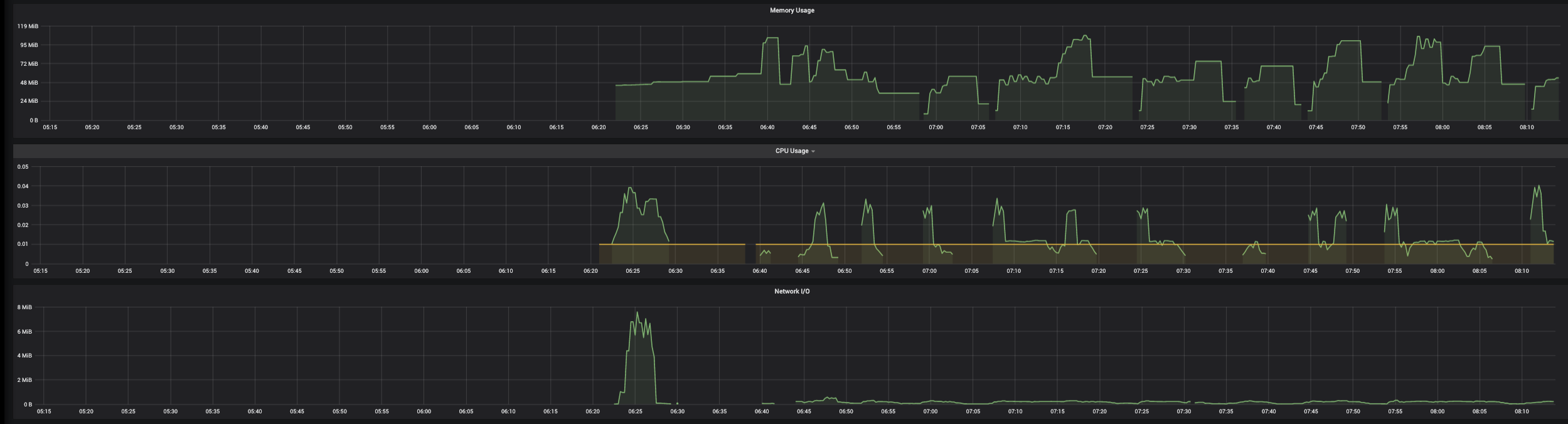This screenshot has height=424, width=1568.
Task: Click the 06:25 time label under Network I/O
Action: point(635,411)
